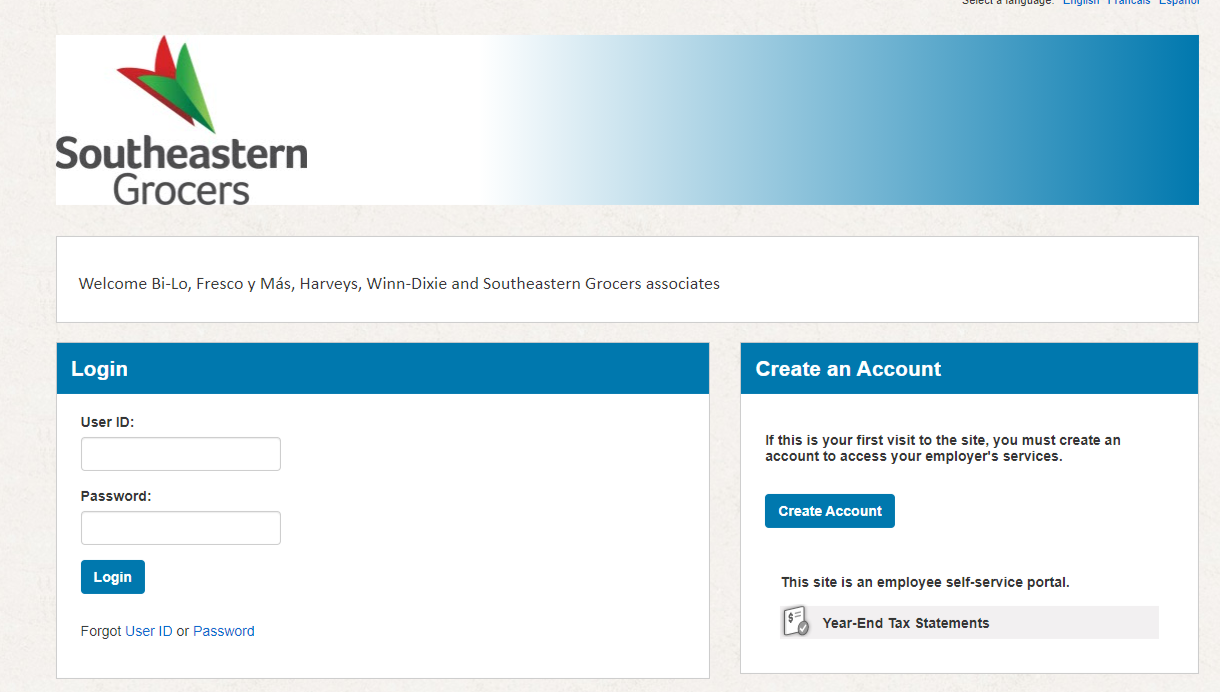1220x692 pixels.
Task: Click the Login panel header
Action: (99, 368)
